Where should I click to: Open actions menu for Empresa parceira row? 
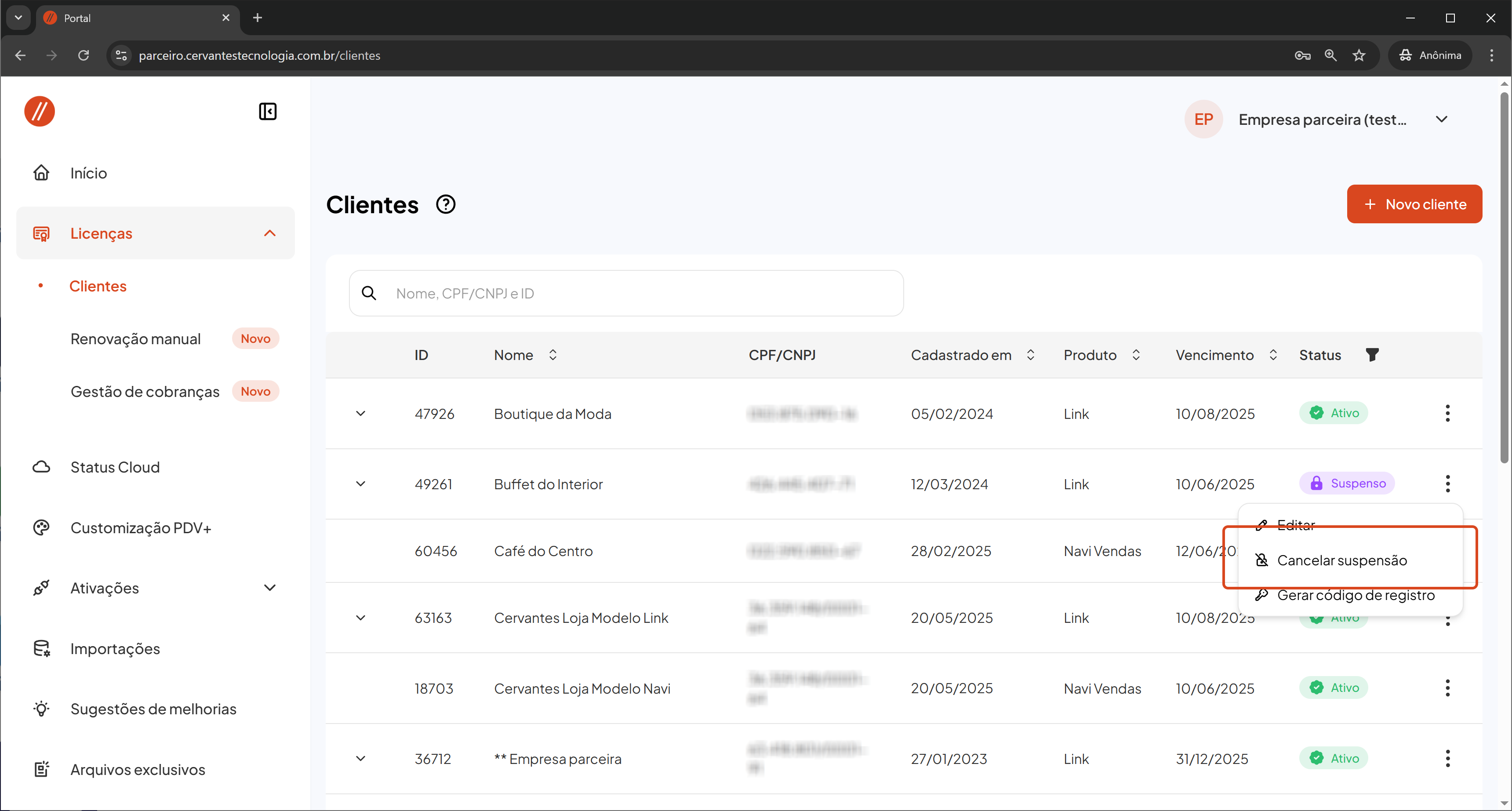(1447, 758)
